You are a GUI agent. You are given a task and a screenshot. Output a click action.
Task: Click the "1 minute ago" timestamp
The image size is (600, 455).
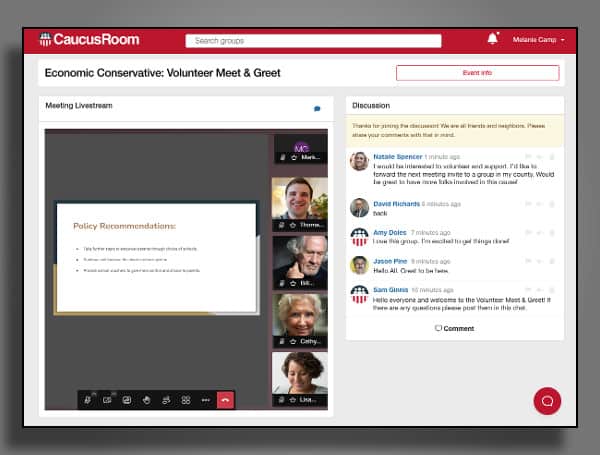click(x=442, y=157)
